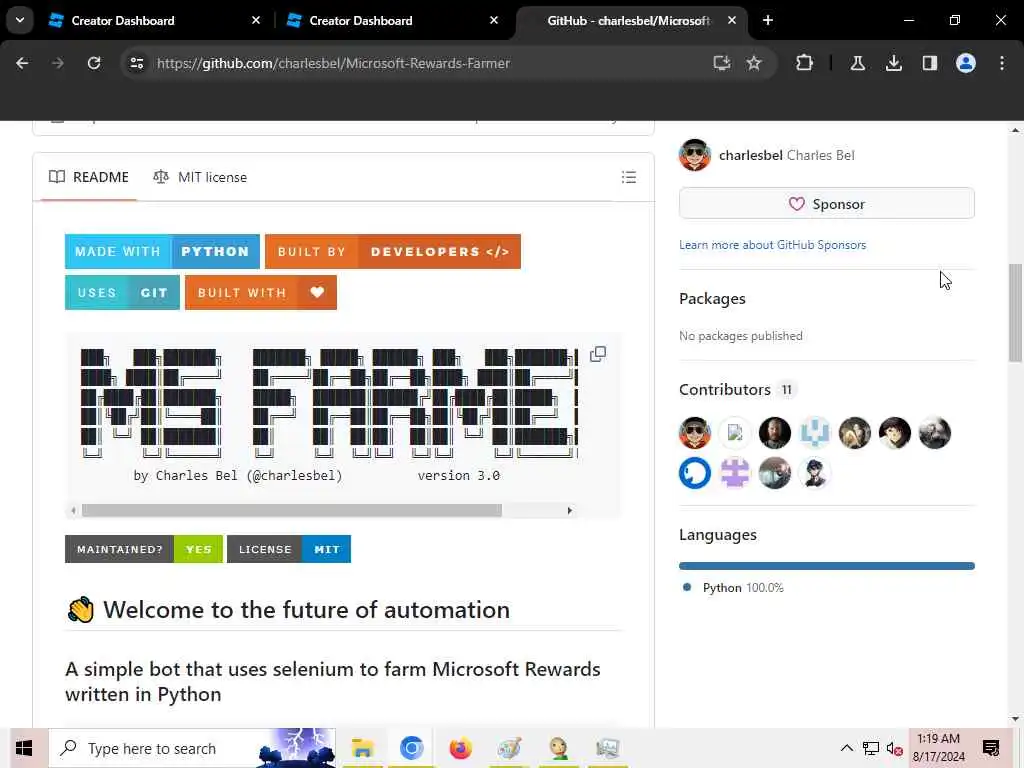Expand the tab search dropdown
Image resolution: width=1024 pixels, height=768 pixels.
(x=20, y=20)
